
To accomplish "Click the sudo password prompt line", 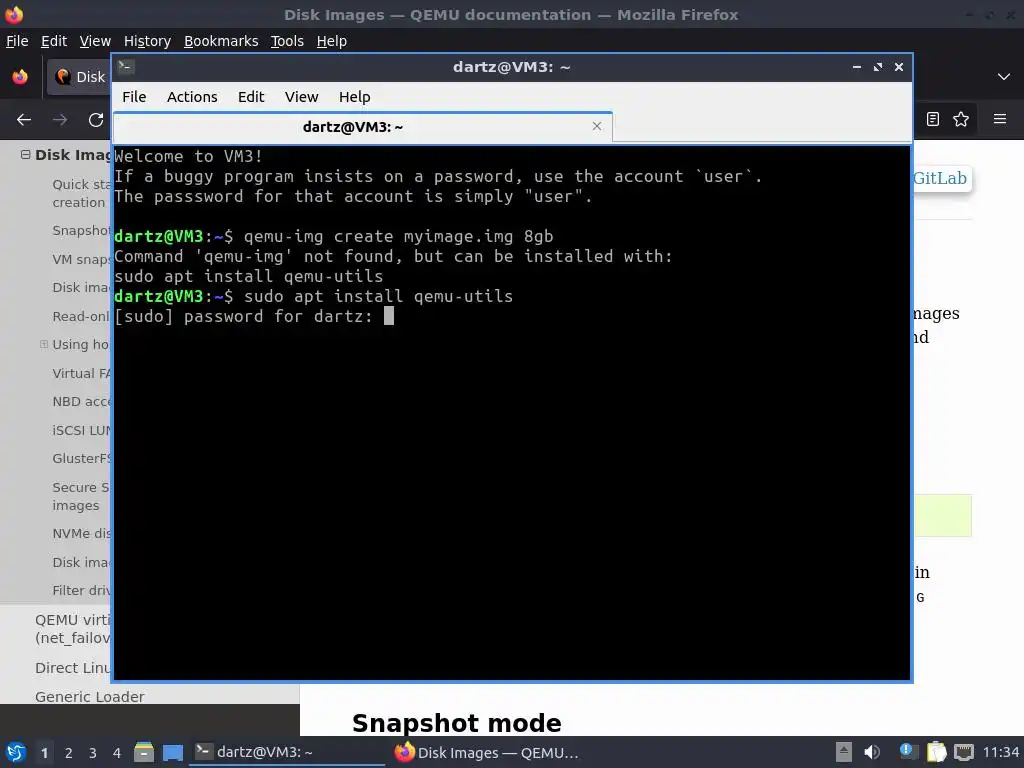I will [254, 316].
